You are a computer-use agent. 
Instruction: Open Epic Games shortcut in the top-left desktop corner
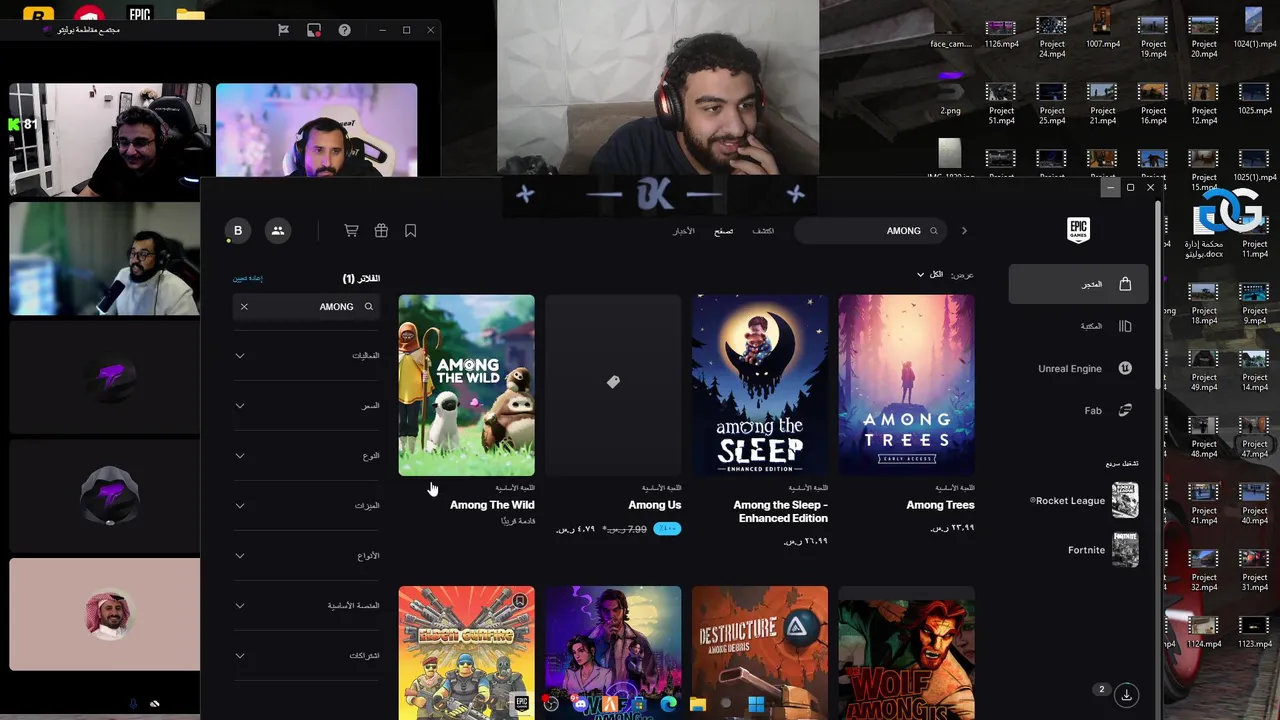139,13
